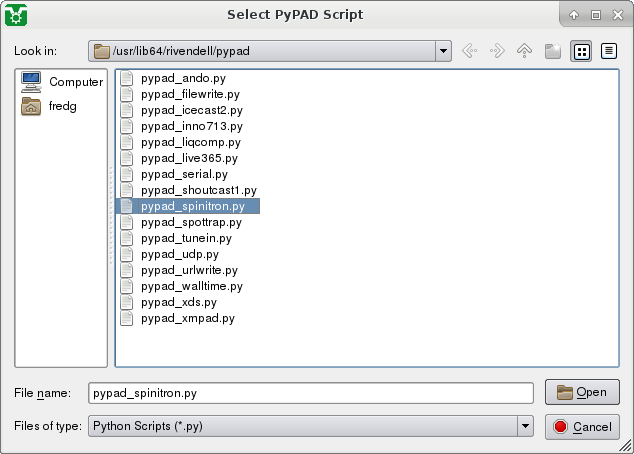634x454 pixels.
Task: Go to the parent directory
Action: pos(524,51)
